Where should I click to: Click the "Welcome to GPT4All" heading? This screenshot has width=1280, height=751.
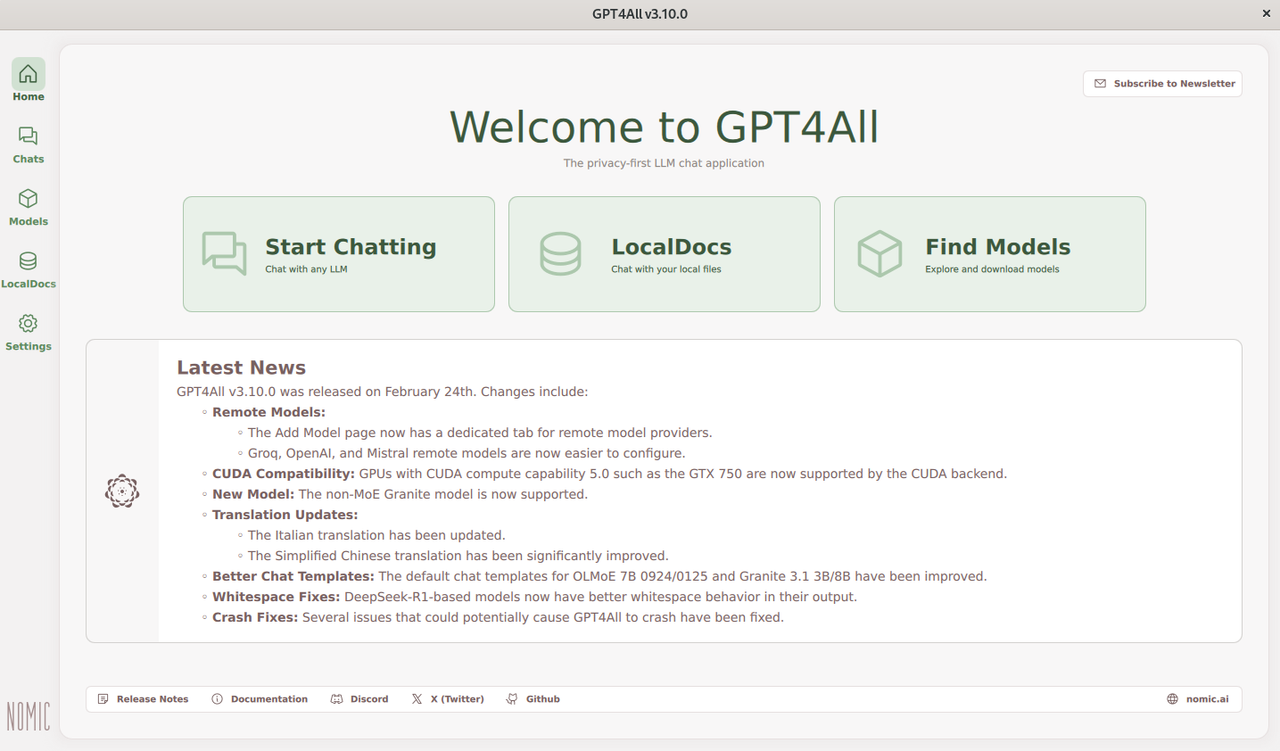coord(664,127)
